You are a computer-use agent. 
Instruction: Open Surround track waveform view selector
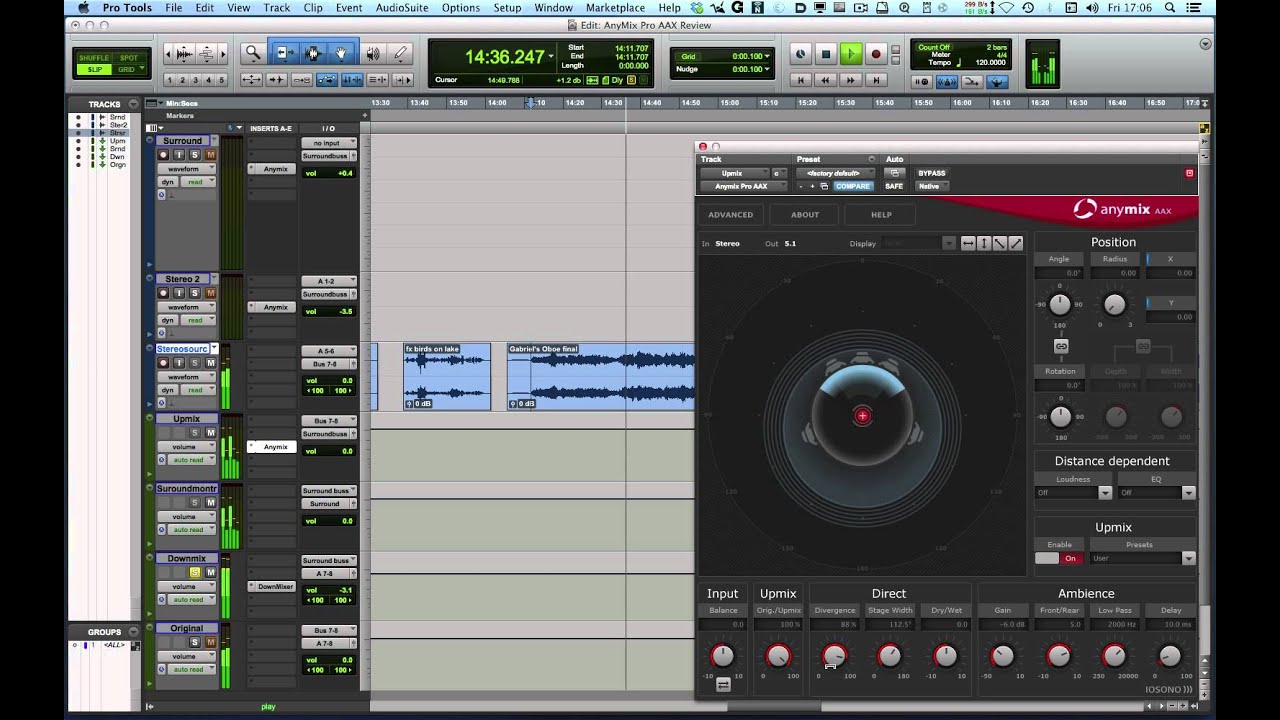tap(185, 169)
